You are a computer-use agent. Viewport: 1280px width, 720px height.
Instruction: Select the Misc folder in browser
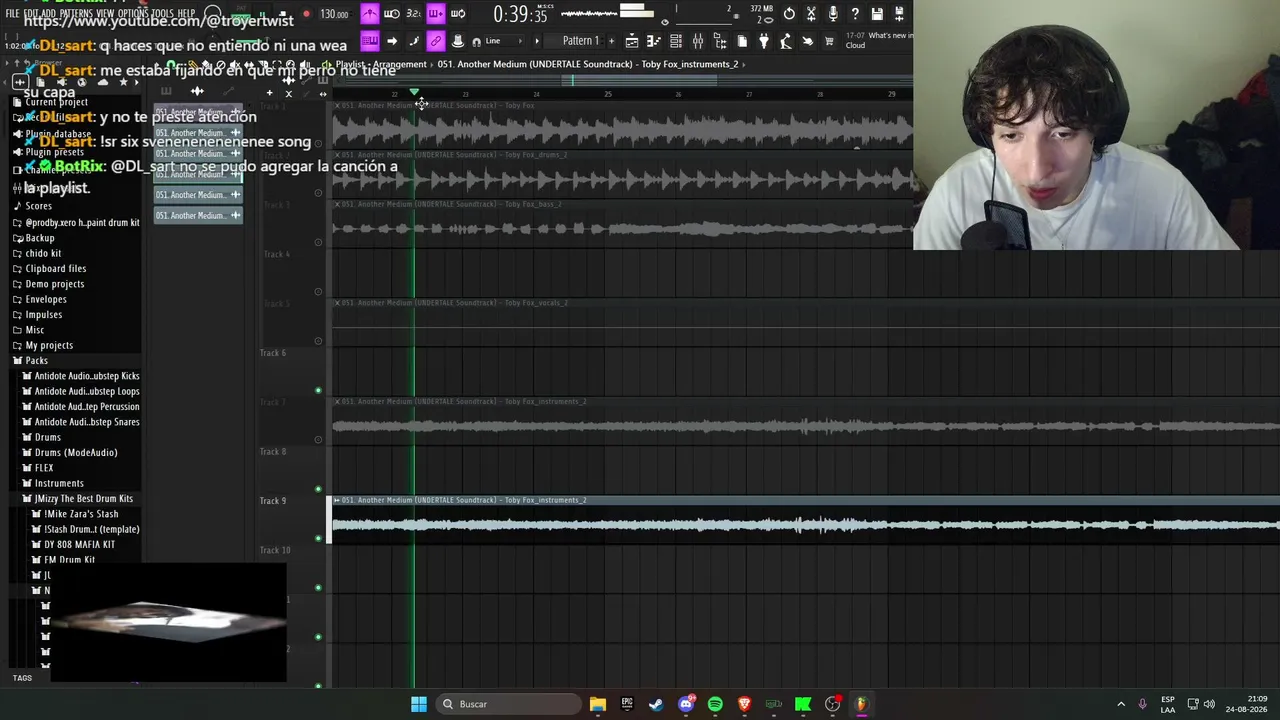[35, 330]
